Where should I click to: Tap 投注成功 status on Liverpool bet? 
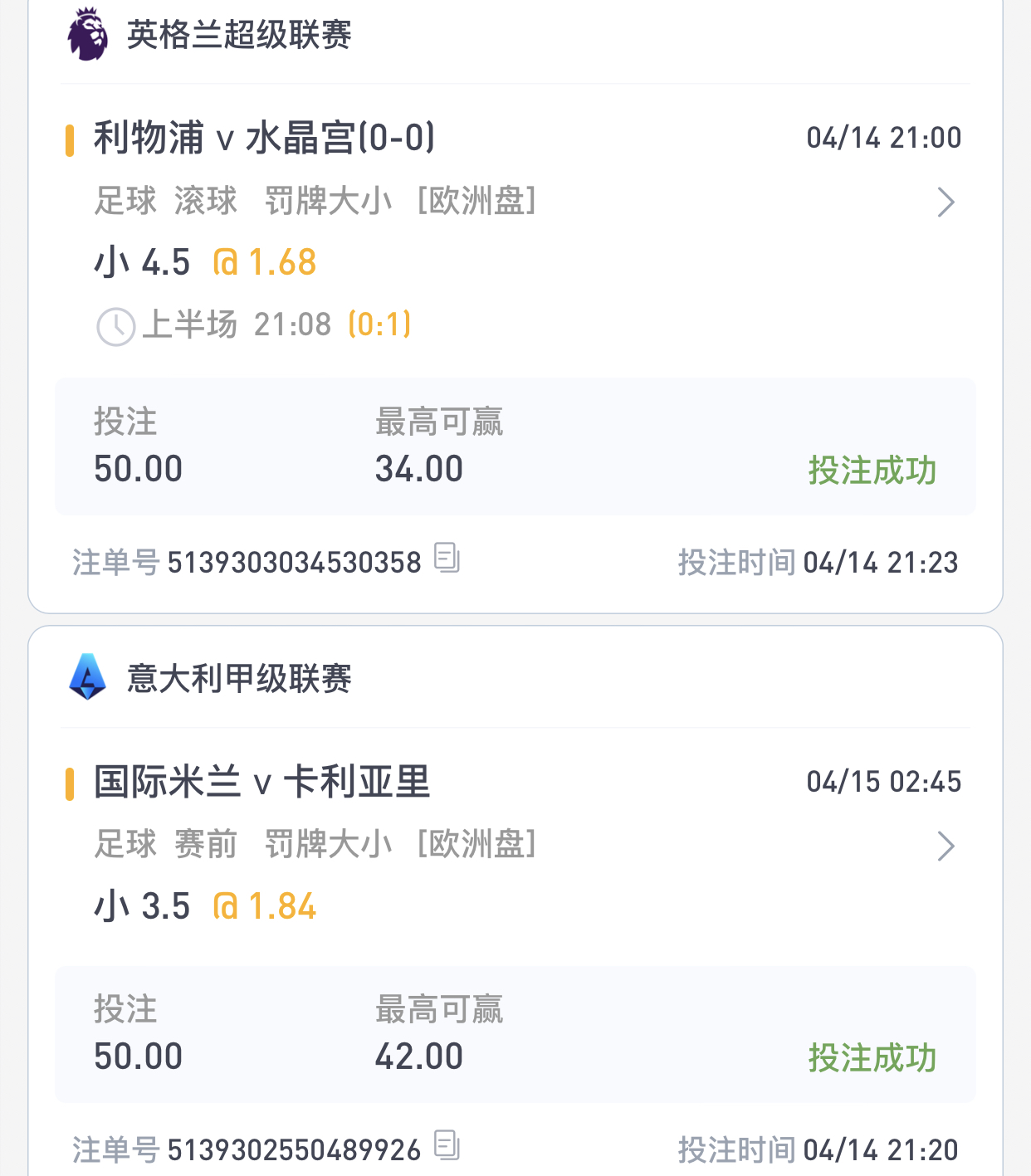(x=872, y=471)
